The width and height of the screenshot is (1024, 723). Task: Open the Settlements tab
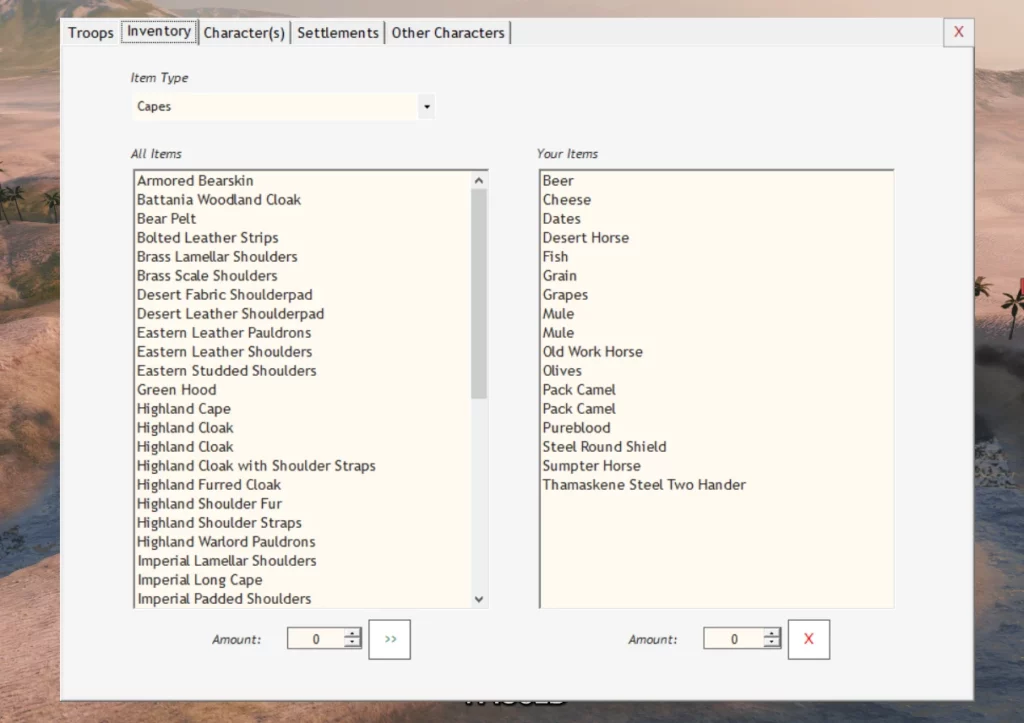[x=338, y=33]
